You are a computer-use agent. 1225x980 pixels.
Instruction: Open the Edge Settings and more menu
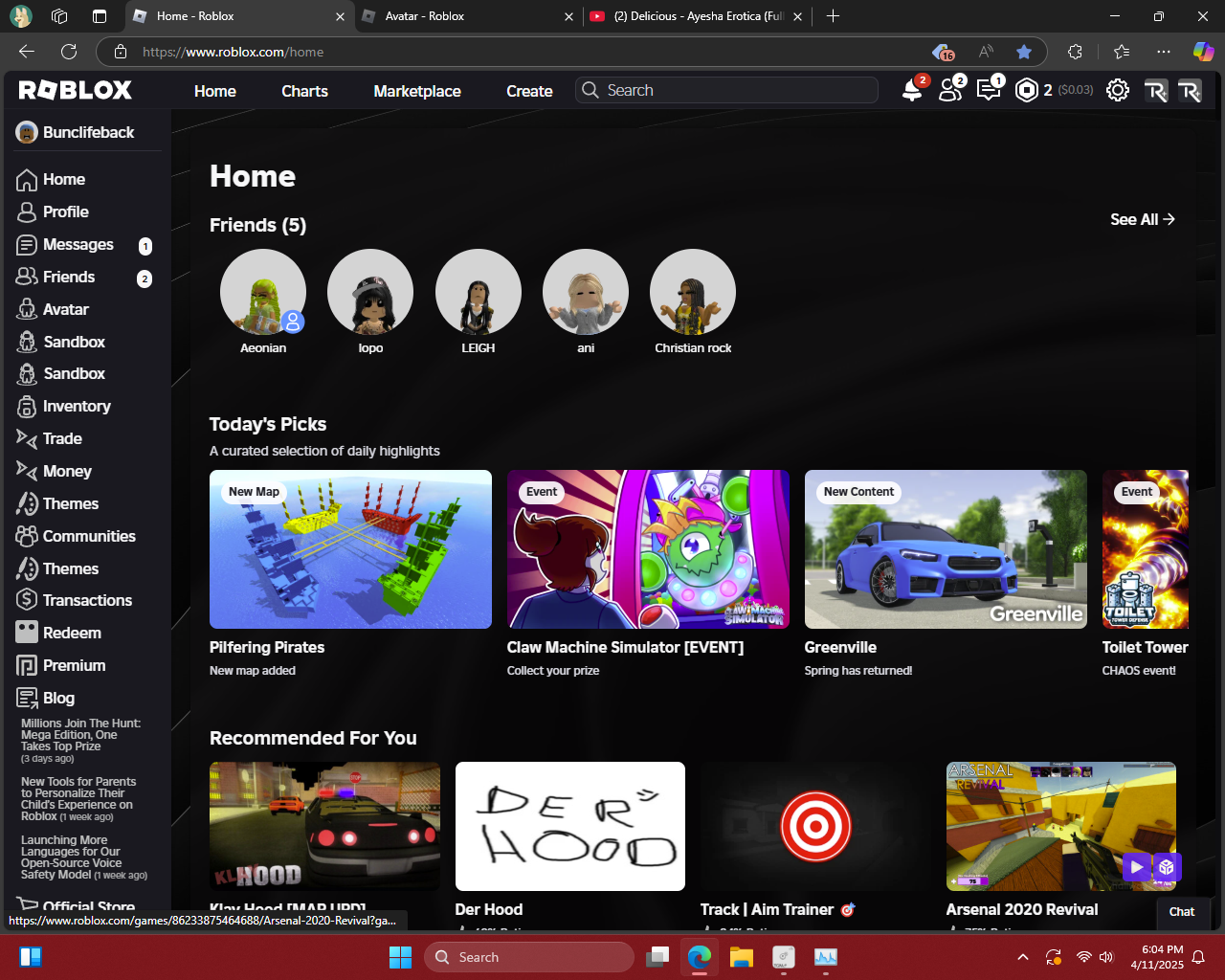[x=1164, y=52]
